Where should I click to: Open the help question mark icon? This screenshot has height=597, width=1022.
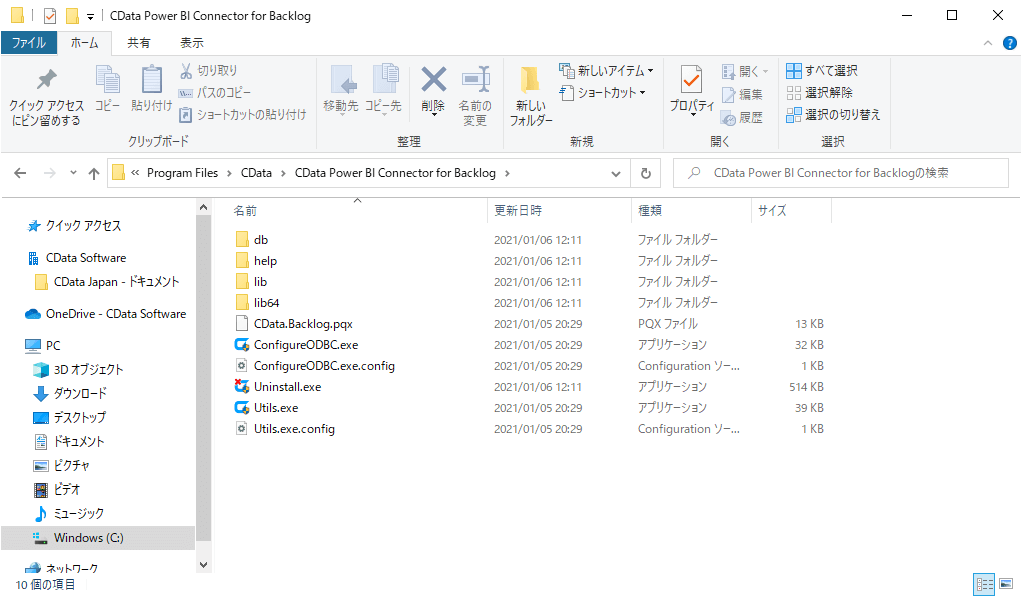pos(1010,43)
